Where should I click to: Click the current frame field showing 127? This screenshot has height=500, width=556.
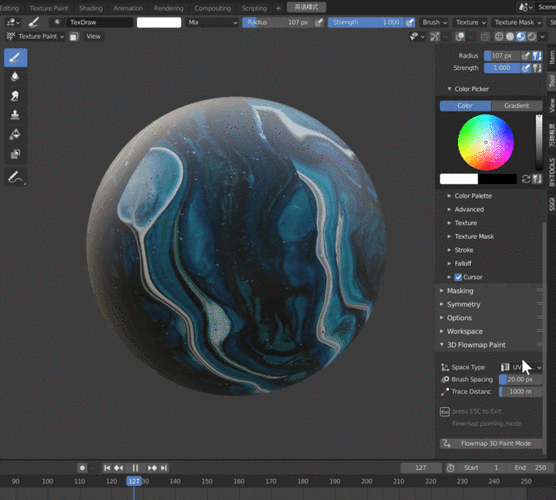pos(421,468)
